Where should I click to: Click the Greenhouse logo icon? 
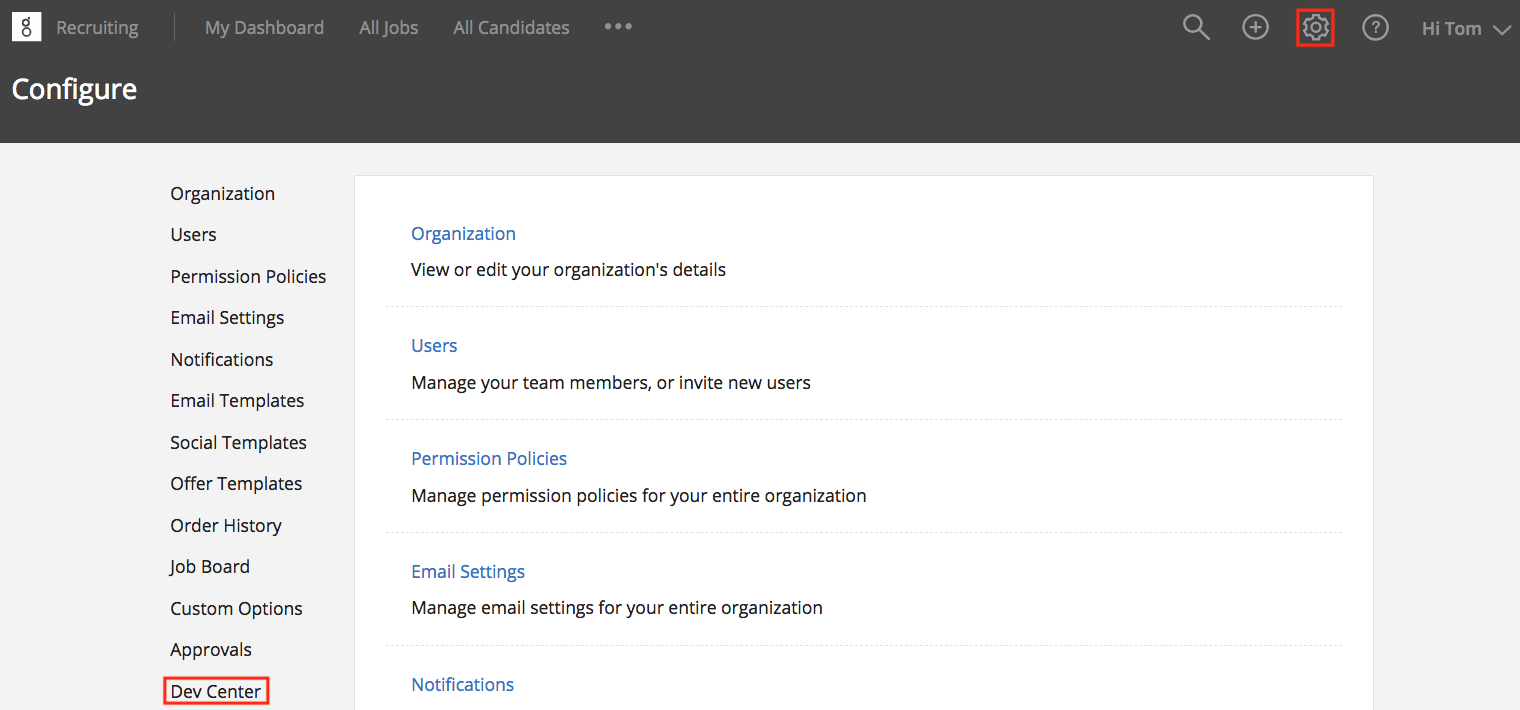[26, 27]
